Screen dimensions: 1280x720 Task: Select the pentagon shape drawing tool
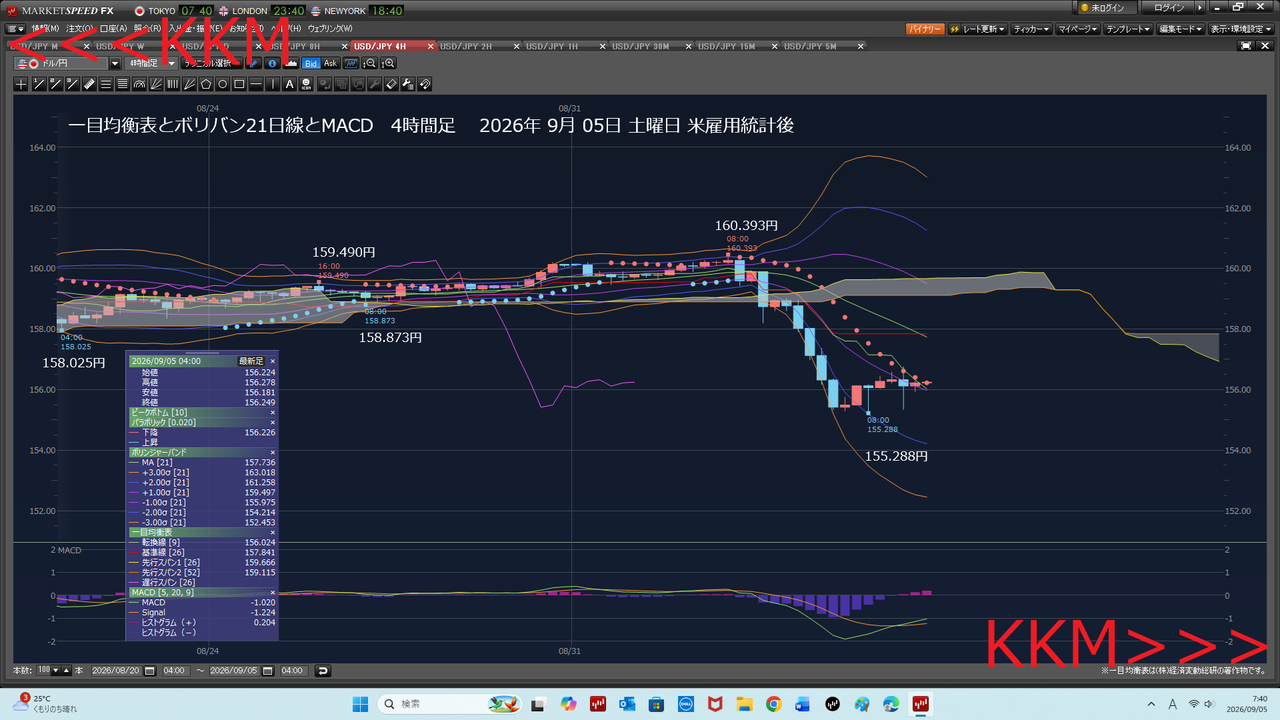click(x=206, y=84)
